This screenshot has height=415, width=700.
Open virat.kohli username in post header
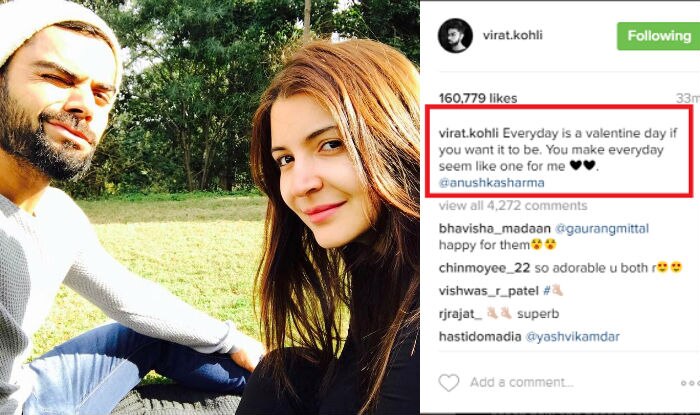(512, 35)
